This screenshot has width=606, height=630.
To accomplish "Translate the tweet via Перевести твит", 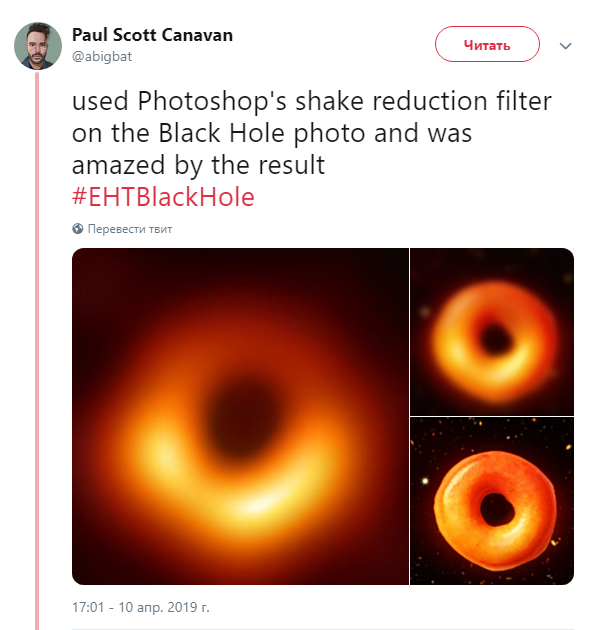I will (x=130, y=229).
